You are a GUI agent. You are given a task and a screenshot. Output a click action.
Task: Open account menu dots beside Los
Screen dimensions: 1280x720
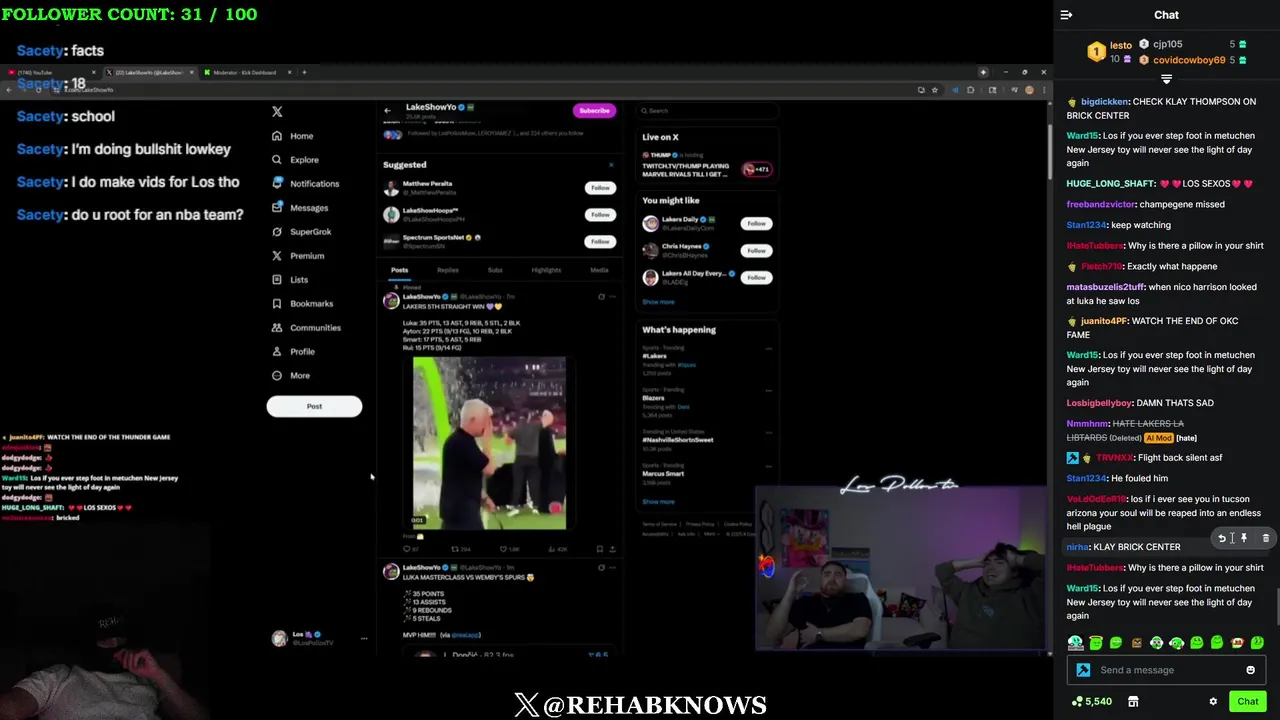coord(364,638)
